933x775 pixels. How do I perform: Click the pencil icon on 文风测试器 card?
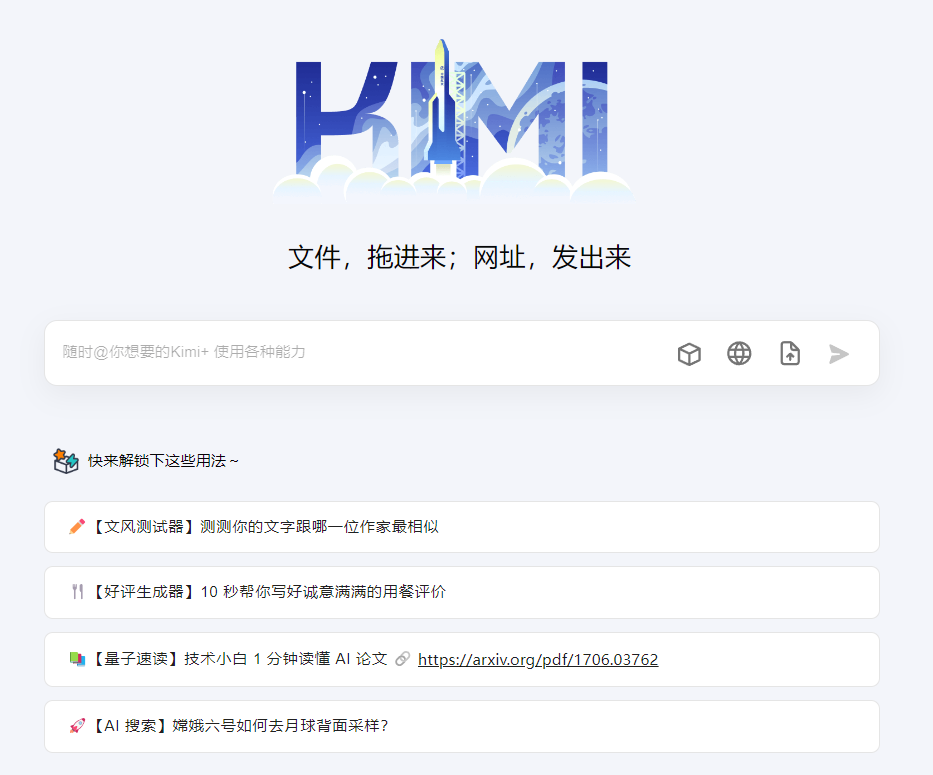point(77,527)
